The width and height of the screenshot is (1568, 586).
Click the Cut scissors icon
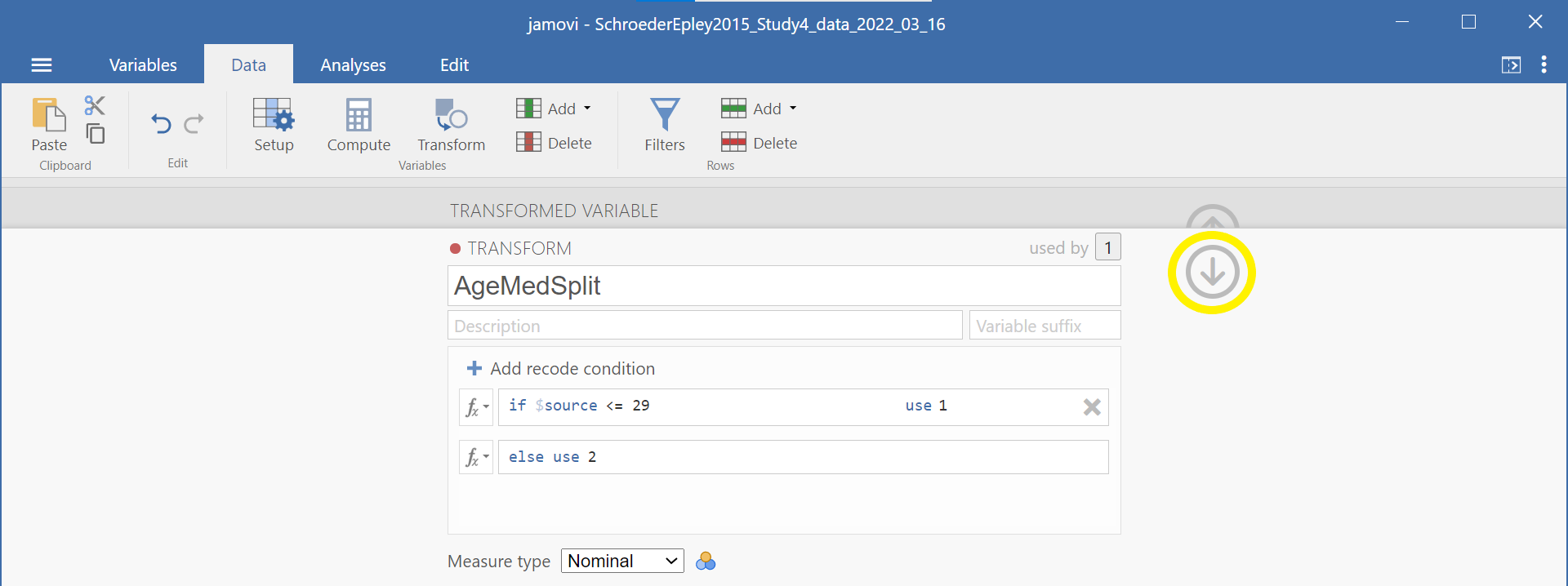point(95,105)
